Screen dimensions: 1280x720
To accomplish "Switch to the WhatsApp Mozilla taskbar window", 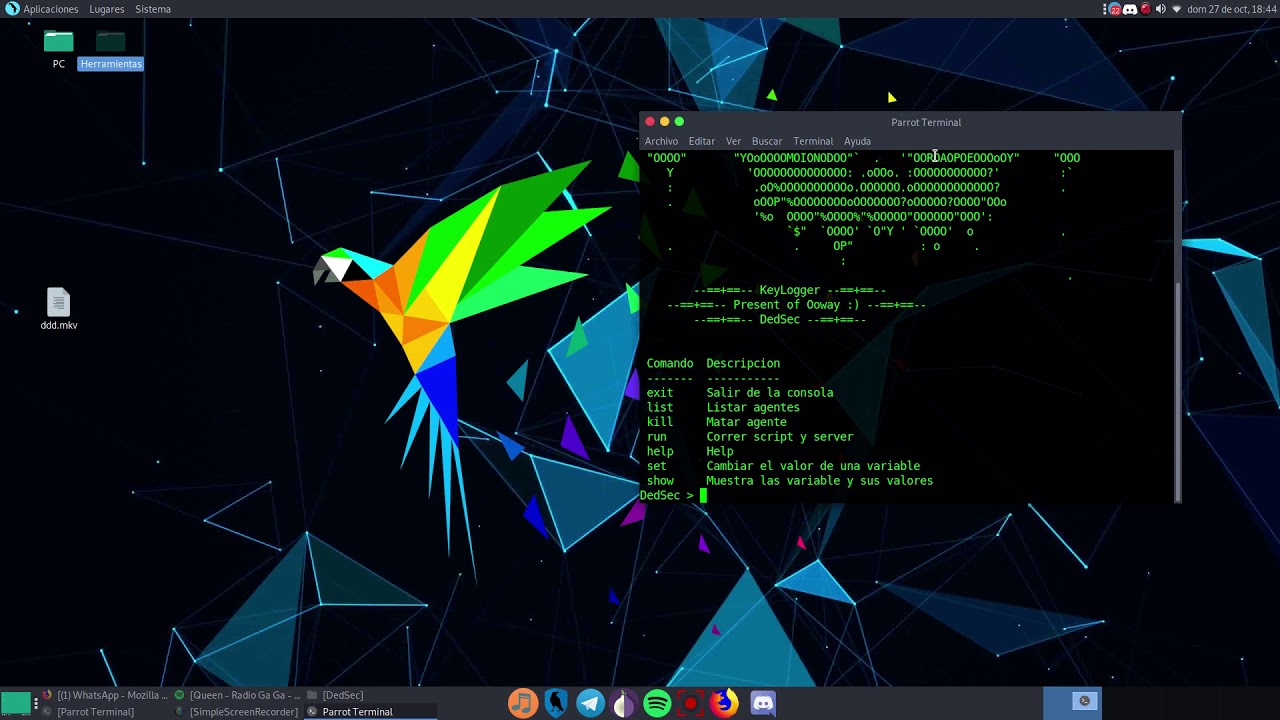I will point(105,695).
